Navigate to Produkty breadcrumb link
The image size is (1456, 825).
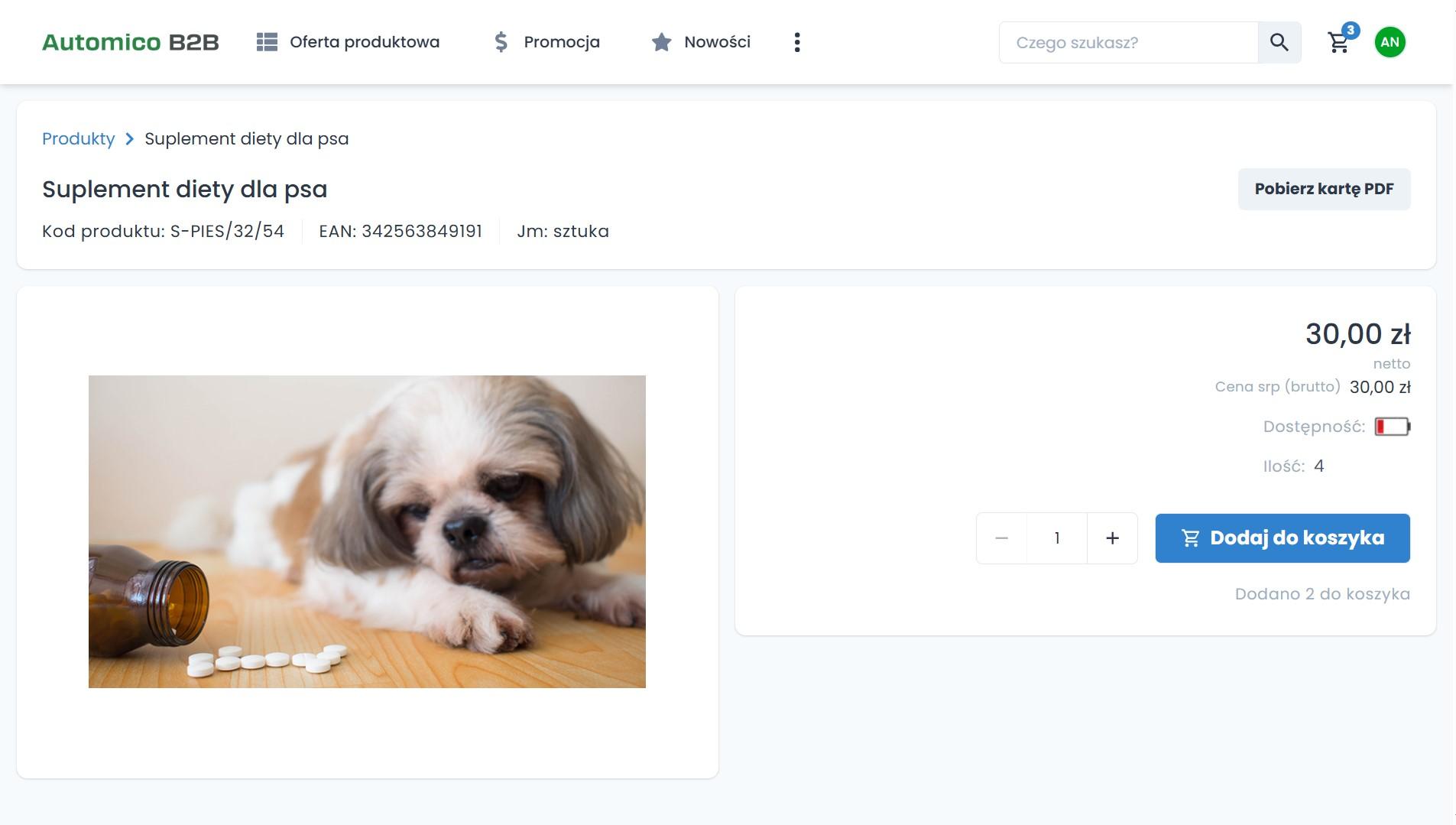tap(78, 139)
